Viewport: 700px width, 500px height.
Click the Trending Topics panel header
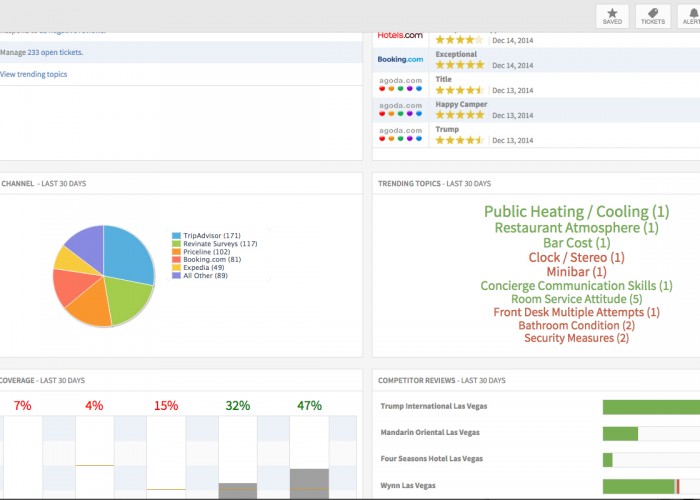tap(434, 183)
